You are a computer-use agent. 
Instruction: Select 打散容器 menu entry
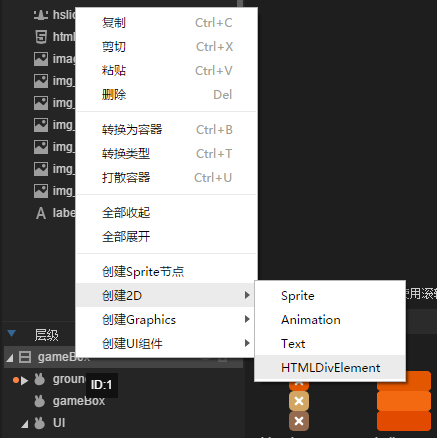[167, 178]
